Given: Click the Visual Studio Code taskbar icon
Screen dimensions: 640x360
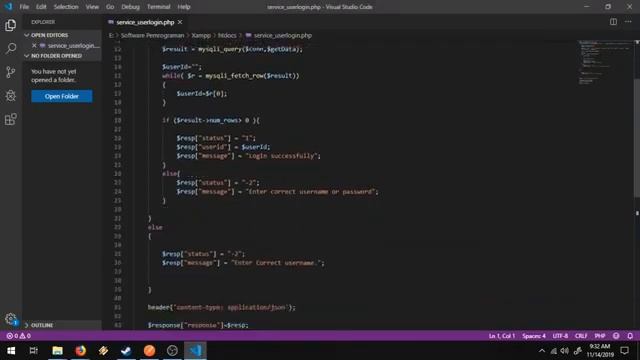Looking at the screenshot, I should click(x=195, y=351).
